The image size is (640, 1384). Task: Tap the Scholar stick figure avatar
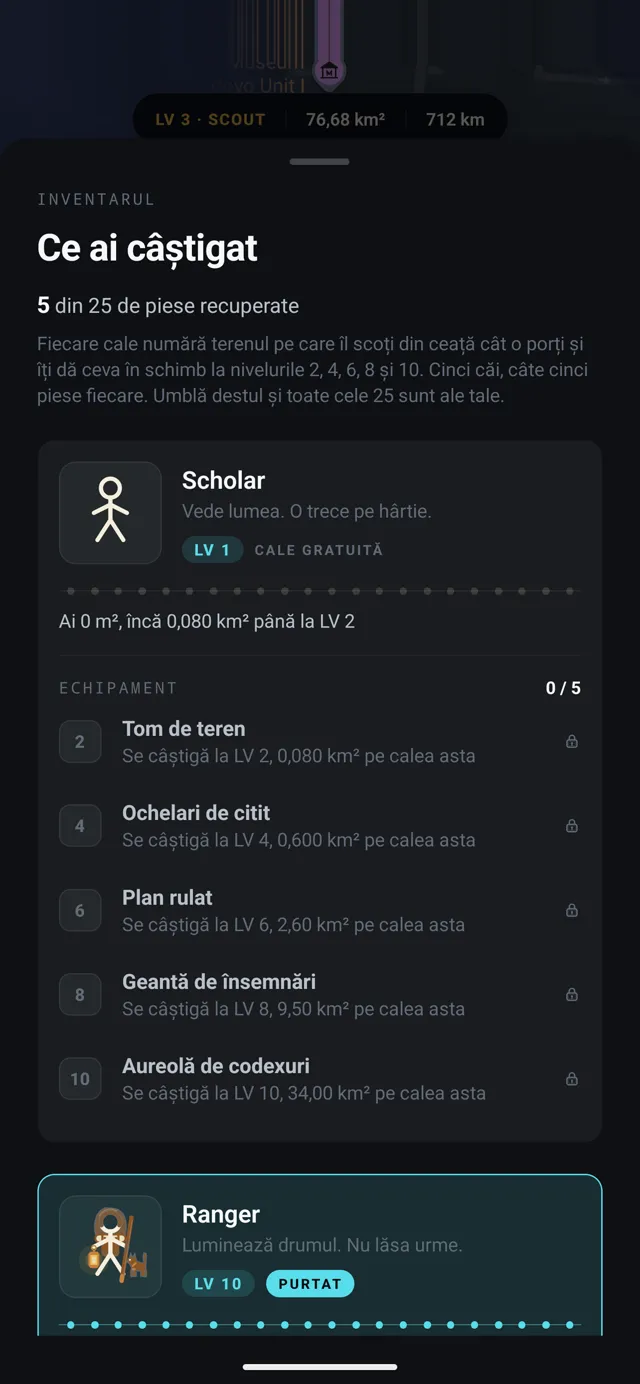point(110,513)
